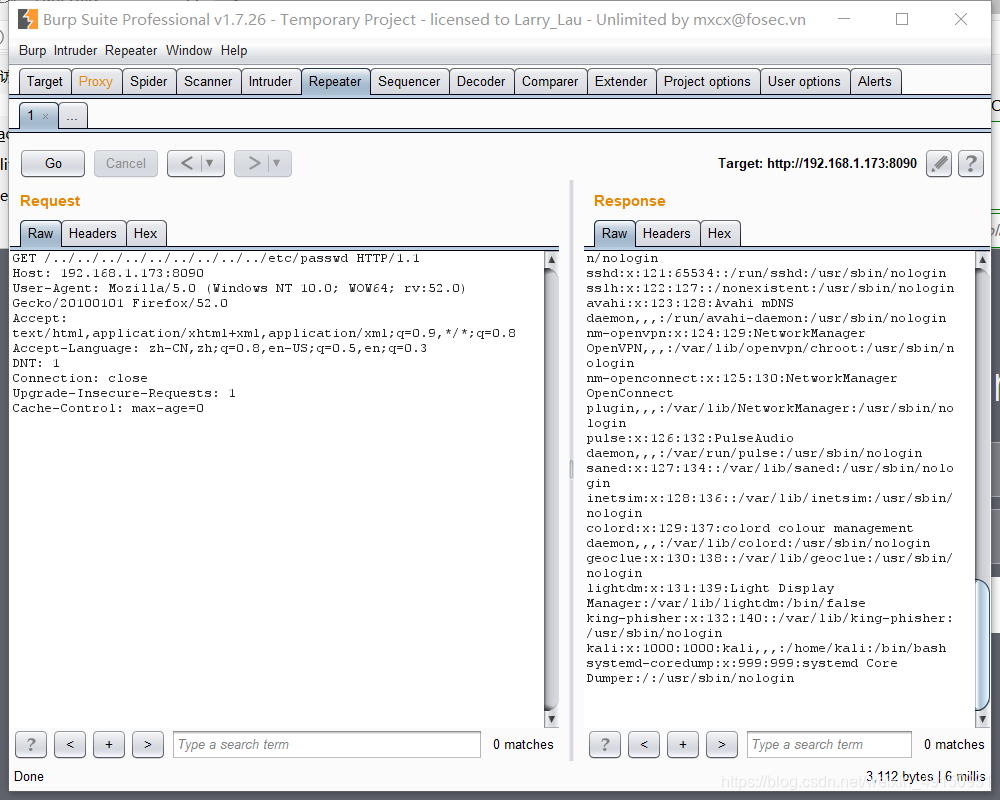This screenshot has width=1000, height=800.
Task: Go back to previous request in history
Action: [x=186, y=164]
